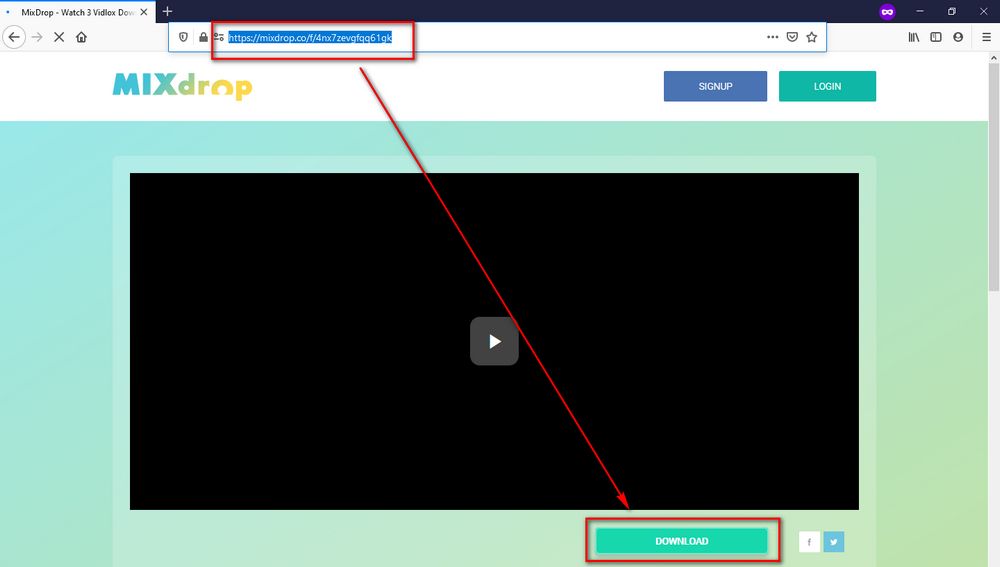Go back to the previous page
This screenshot has height=567, width=1000.
click(x=14, y=37)
